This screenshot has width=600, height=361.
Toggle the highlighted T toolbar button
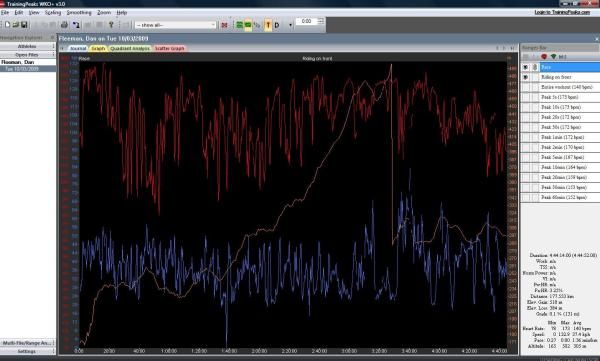[x=268, y=25]
